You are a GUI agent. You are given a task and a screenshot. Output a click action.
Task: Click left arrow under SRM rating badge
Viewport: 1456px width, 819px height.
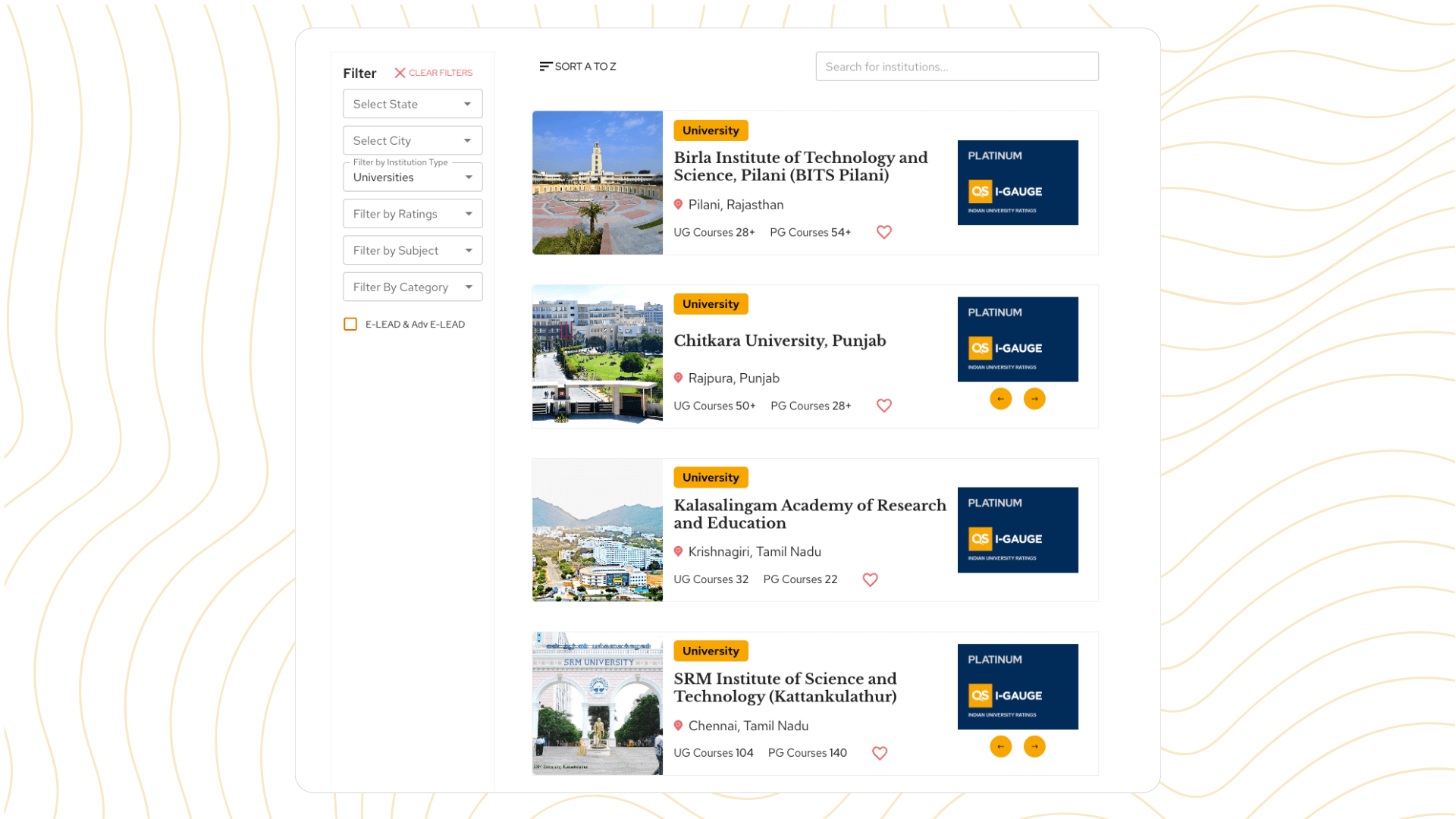[x=1000, y=746]
